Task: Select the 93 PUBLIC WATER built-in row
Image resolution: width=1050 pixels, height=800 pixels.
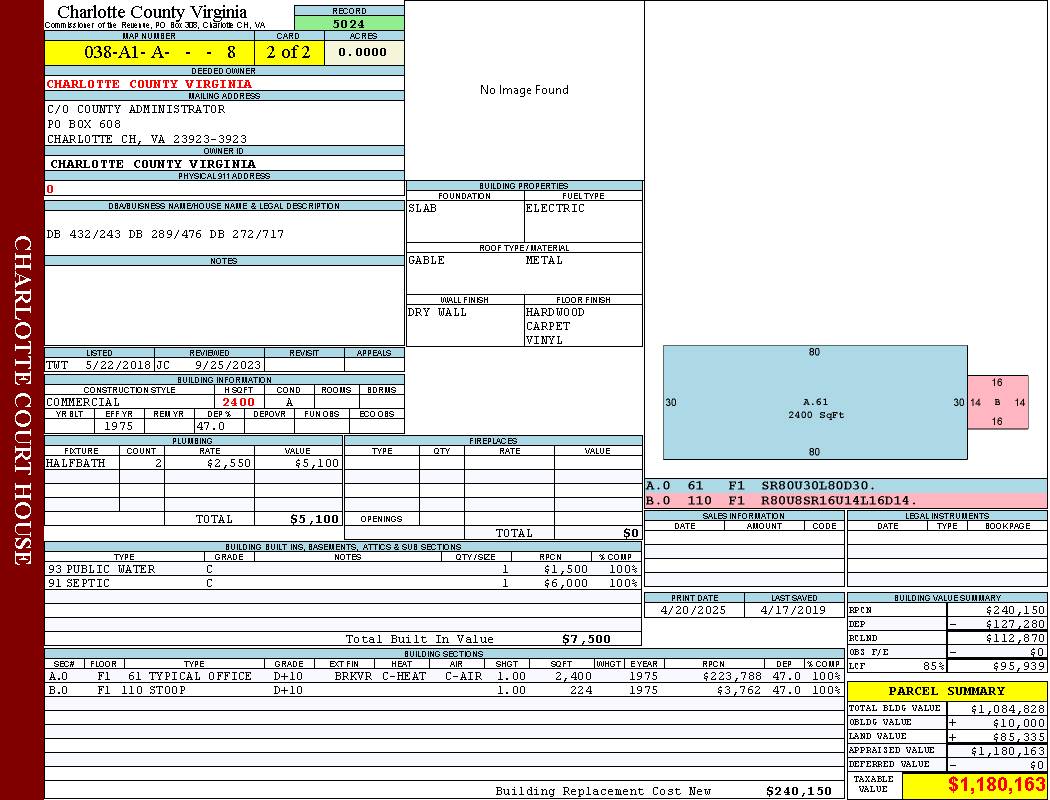Action: (x=340, y=569)
